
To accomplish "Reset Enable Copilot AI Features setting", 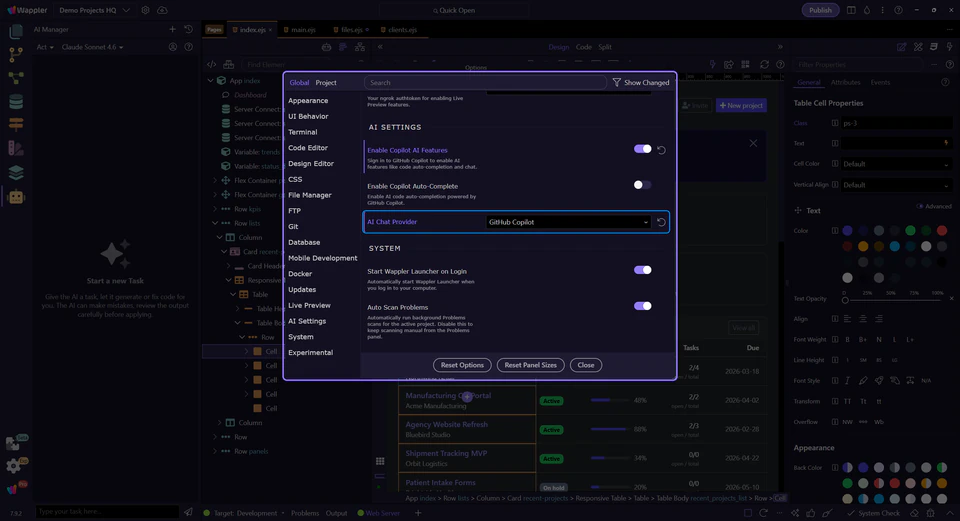I will (x=661, y=149).
